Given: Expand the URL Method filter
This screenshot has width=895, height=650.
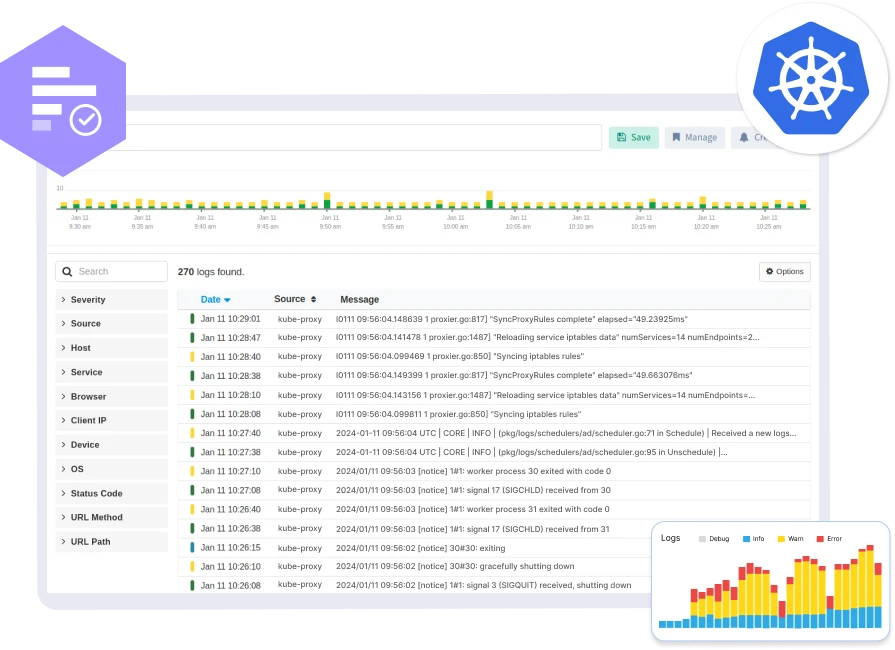Looking at the screenshot, I should pos(111,518).
